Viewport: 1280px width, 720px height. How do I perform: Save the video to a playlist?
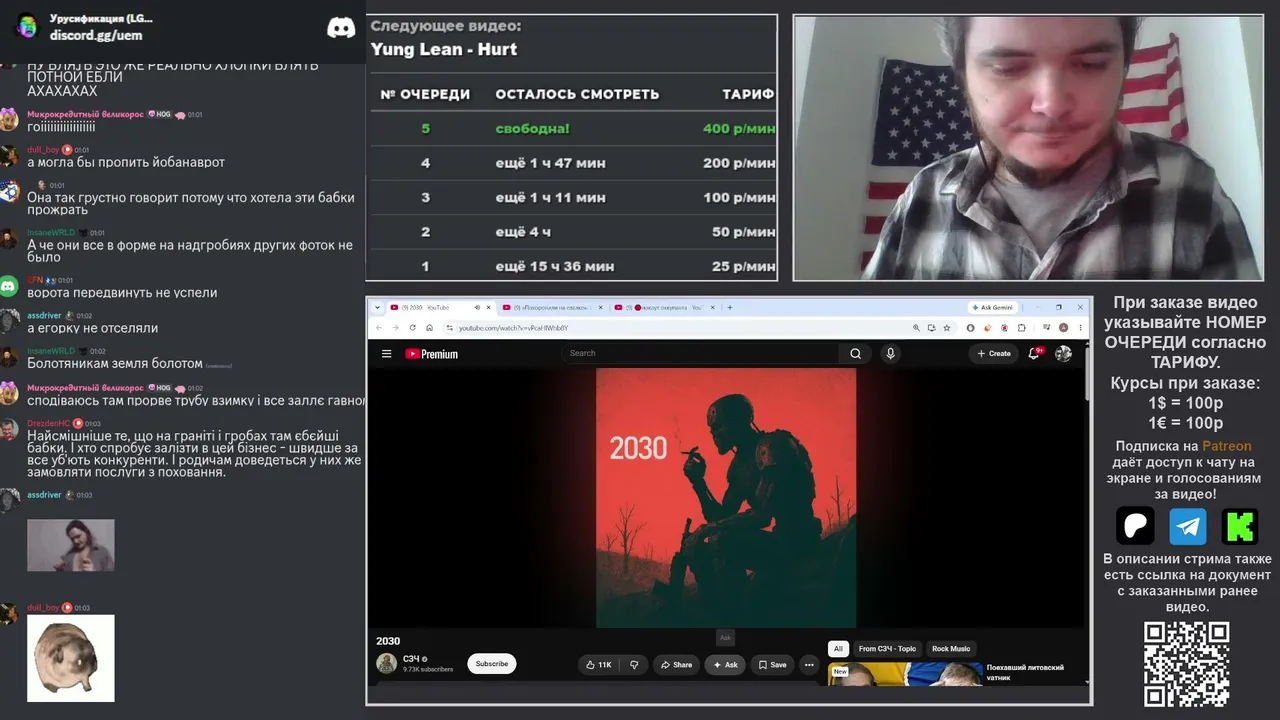click(x=772, y=665)
